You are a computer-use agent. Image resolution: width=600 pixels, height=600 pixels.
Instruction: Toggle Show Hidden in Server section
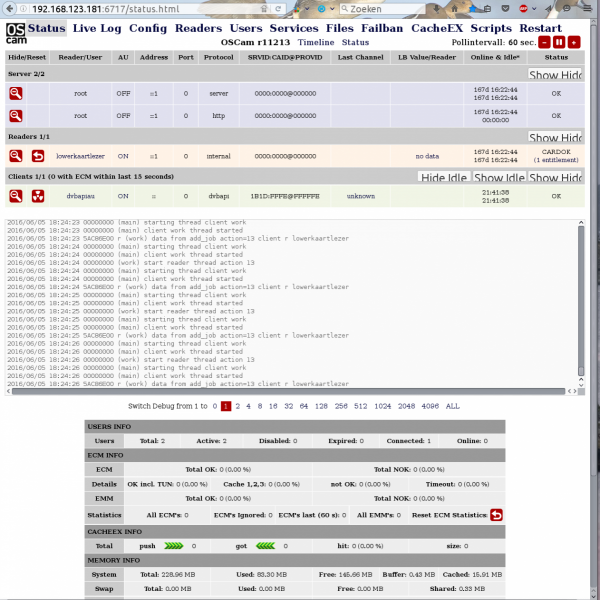pyautogui.click(x=555, y=75)
